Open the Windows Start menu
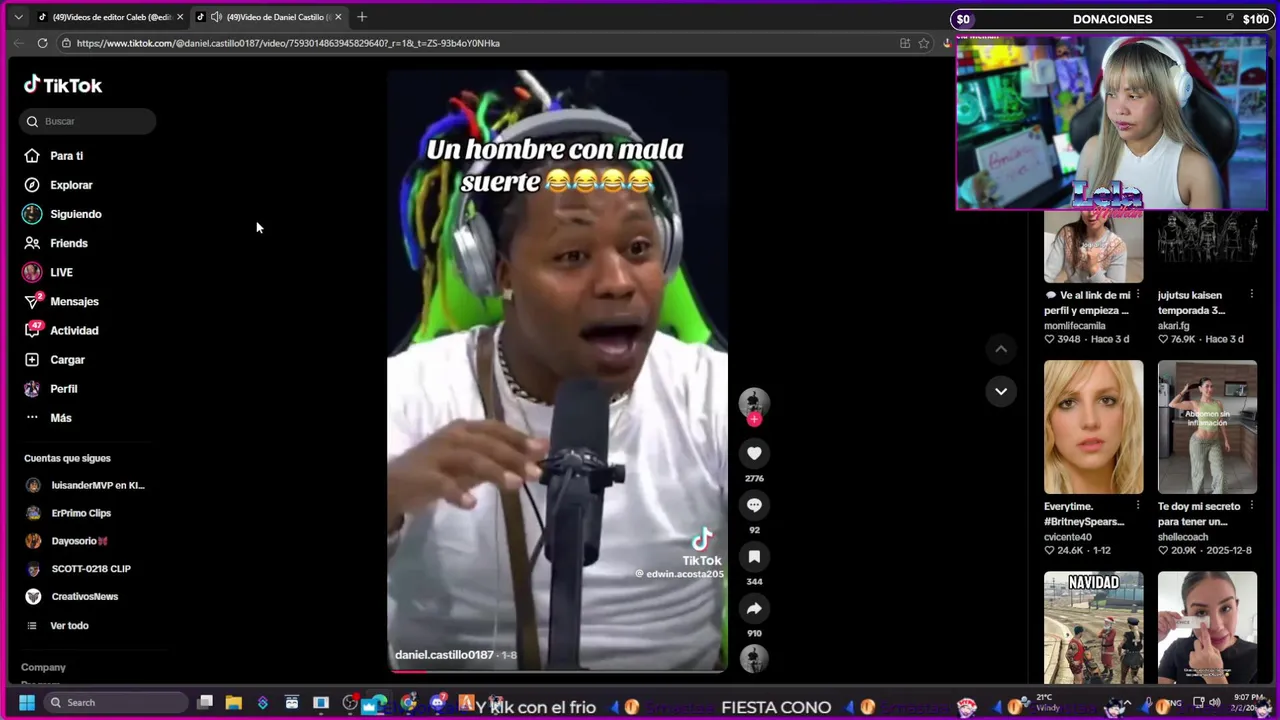Image resolution: width=1280 pixels, height=720 pixels. 27,702
